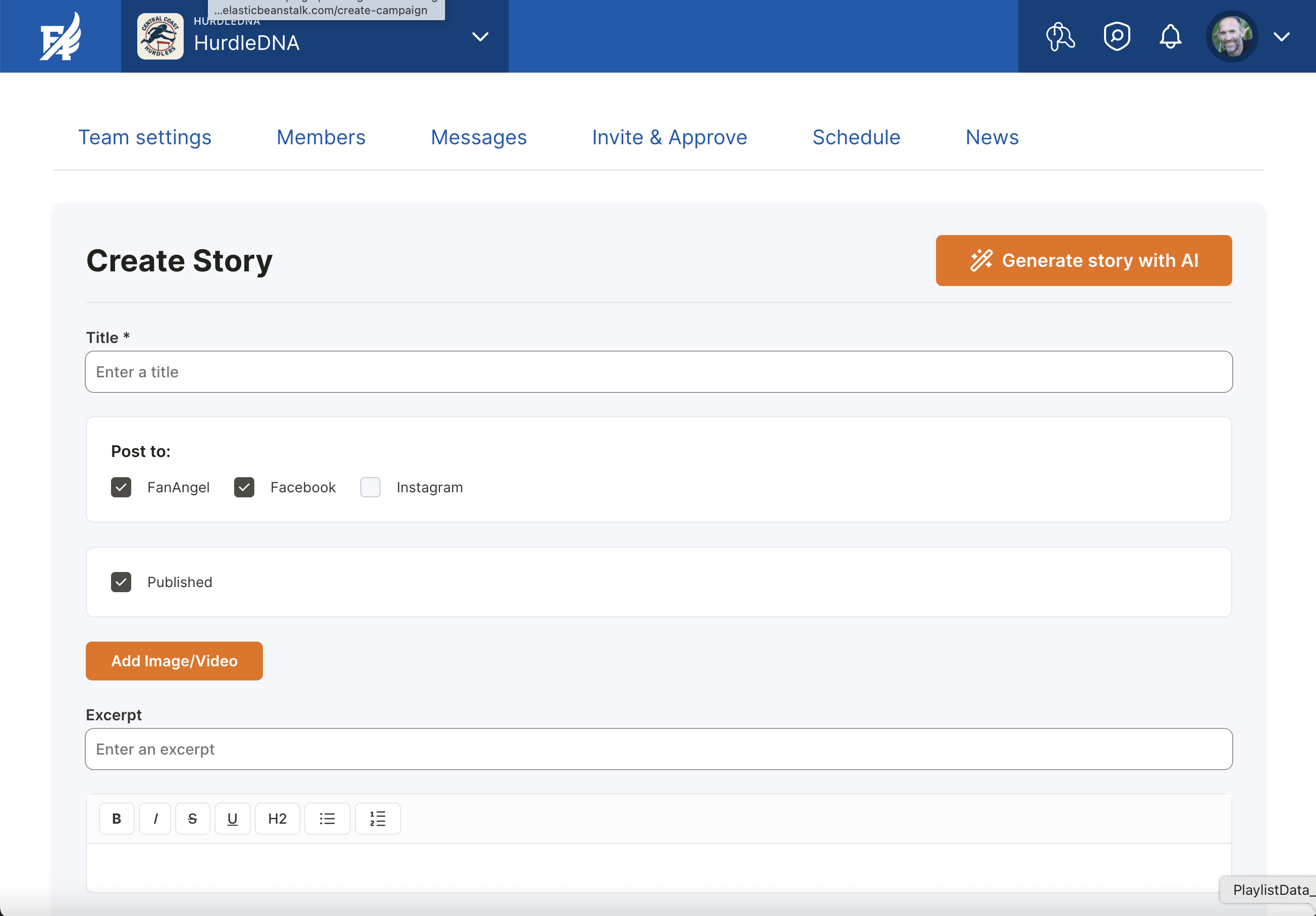The height and width of the screenshot is (916, 1316).
Task: Expand the HurdleDNA team dropdown
Action: pyautogui.click(x=480, y=37)
